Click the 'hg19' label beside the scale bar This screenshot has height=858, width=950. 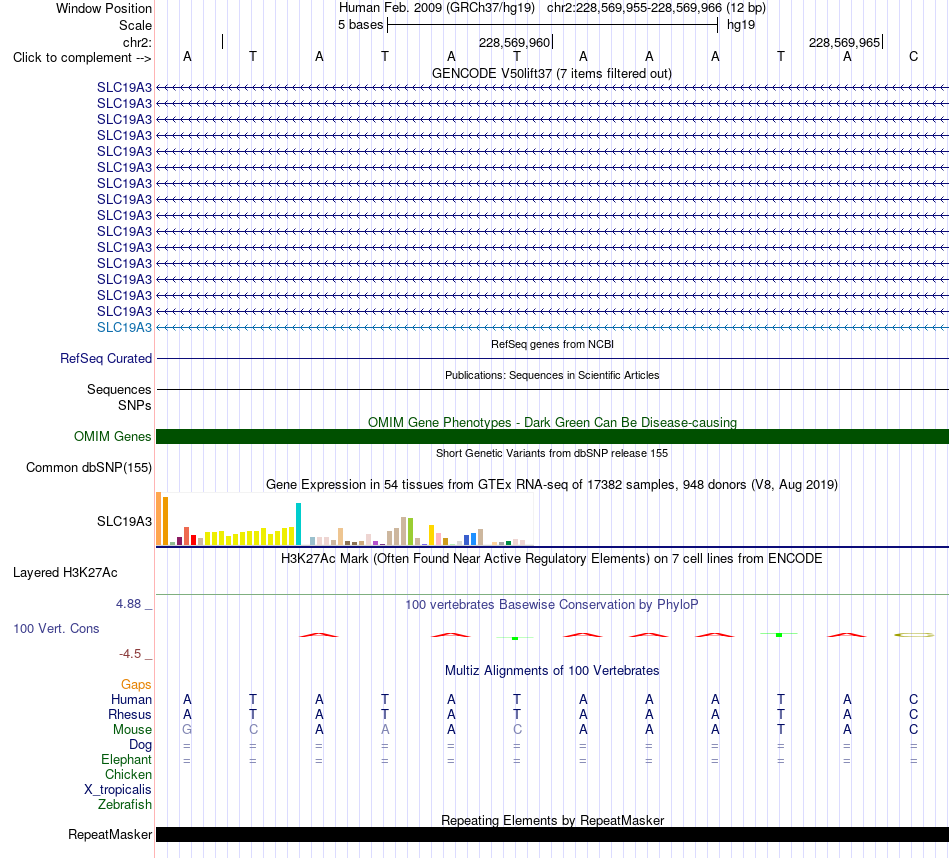[741, 25]
